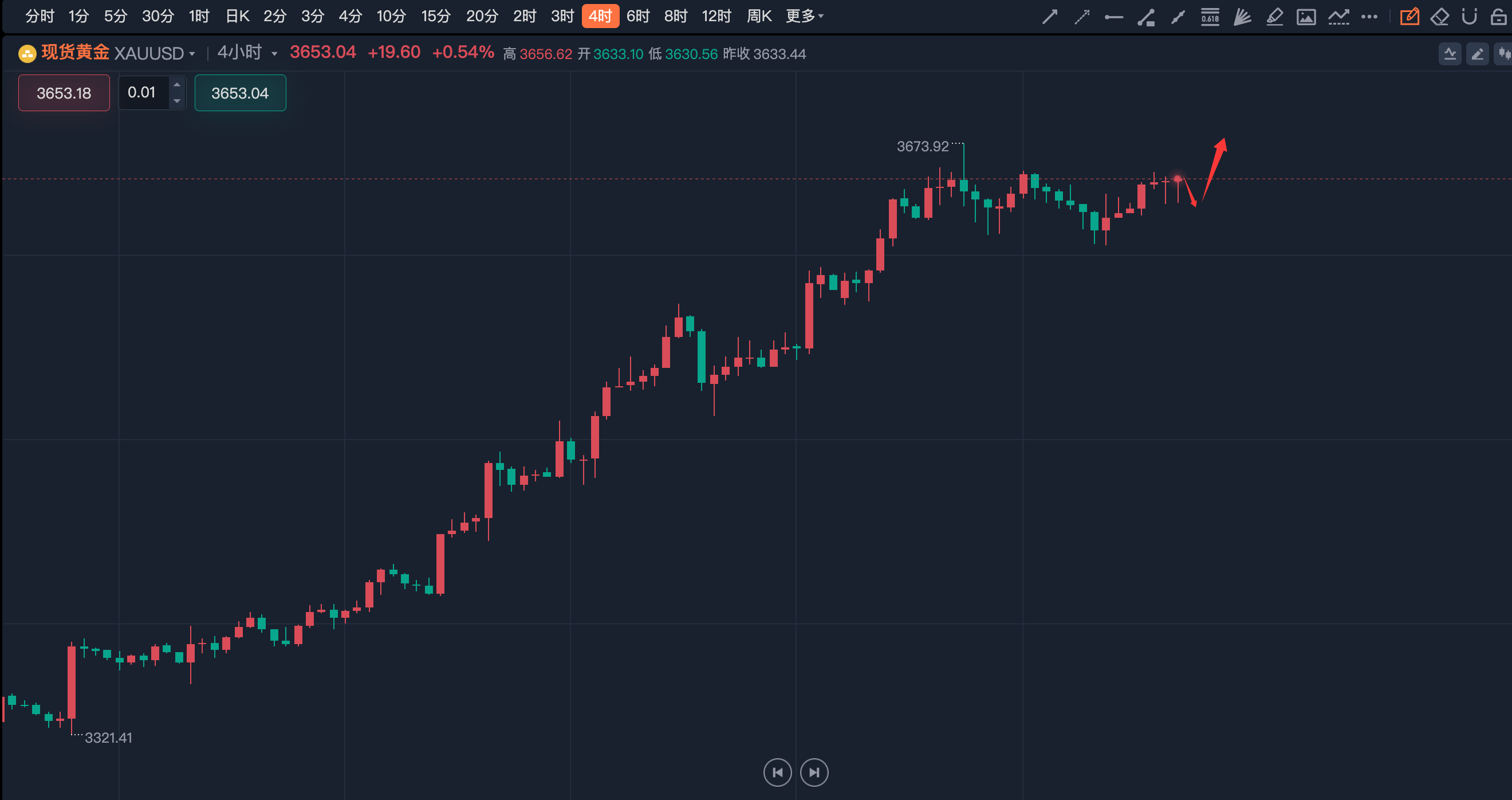
Task: Select the Gann fan tool
Action: (x=1242, y=17)
